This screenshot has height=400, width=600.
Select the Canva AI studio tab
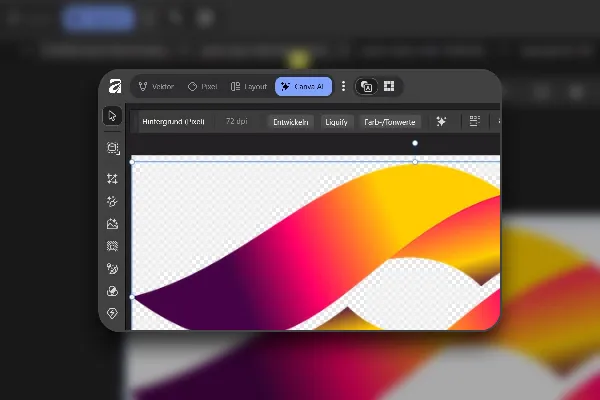click(x=303, y=87)
